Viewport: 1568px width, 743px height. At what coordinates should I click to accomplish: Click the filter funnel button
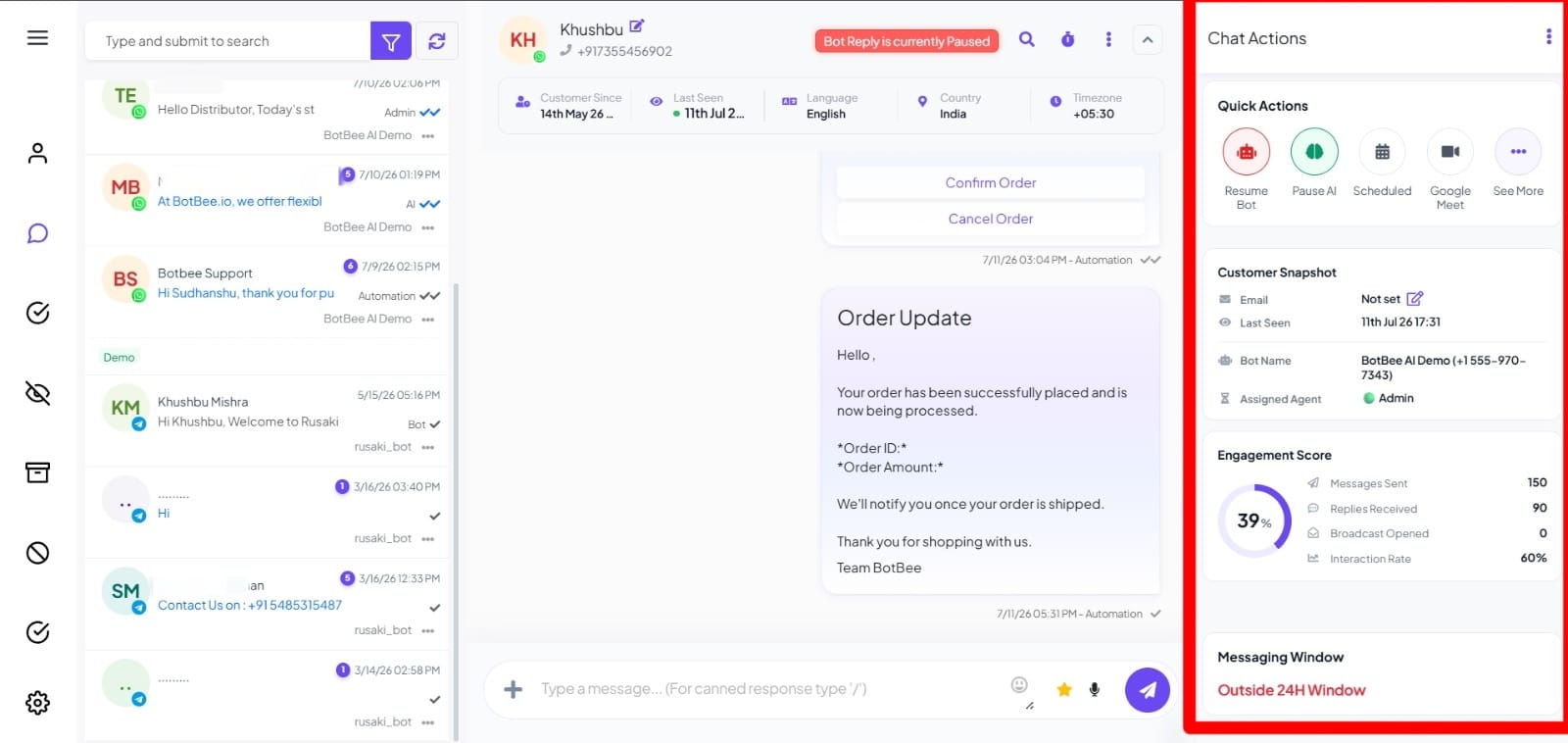tap(390, 41)
